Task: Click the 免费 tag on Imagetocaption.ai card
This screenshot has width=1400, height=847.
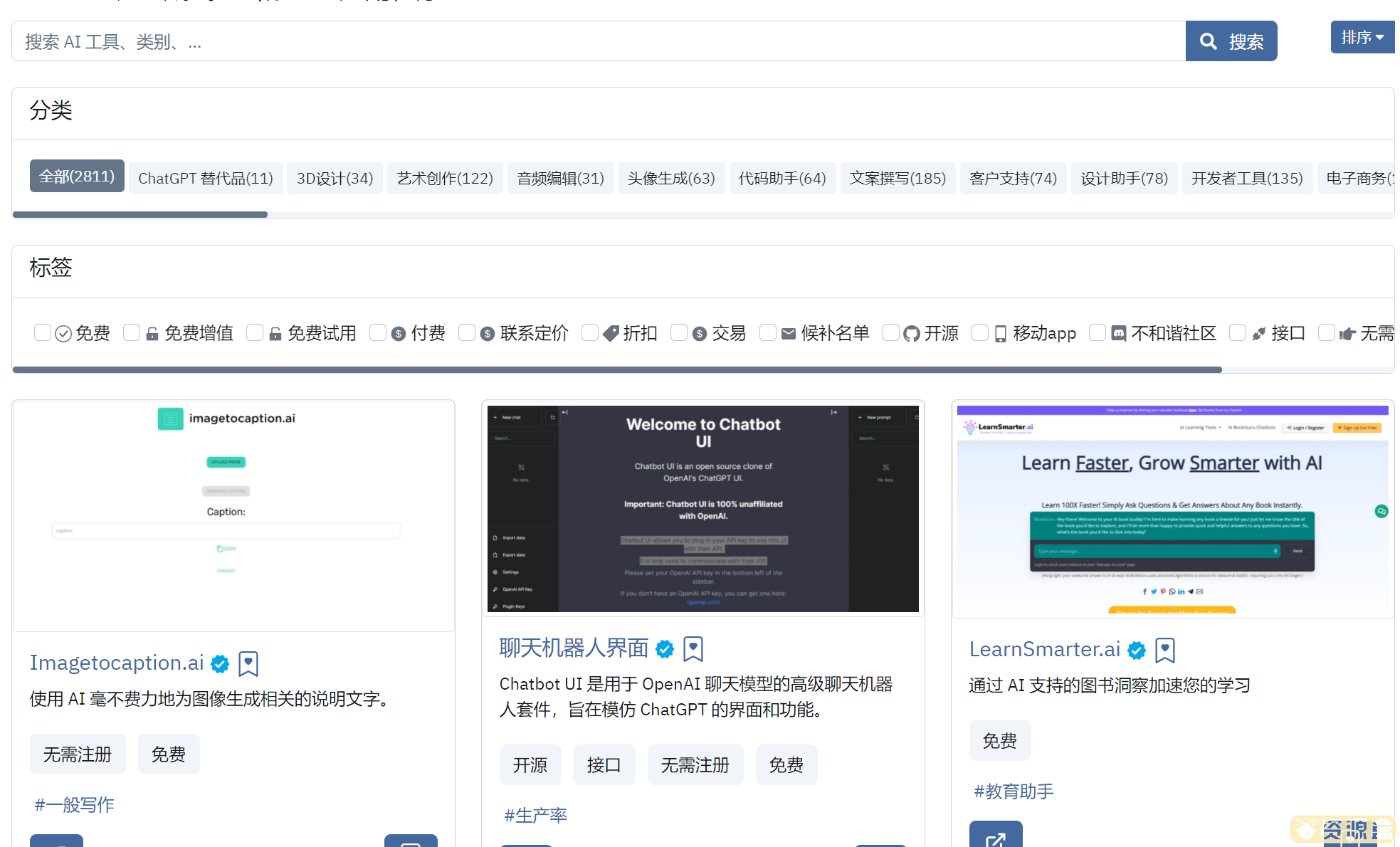Action: coord(169,754)
